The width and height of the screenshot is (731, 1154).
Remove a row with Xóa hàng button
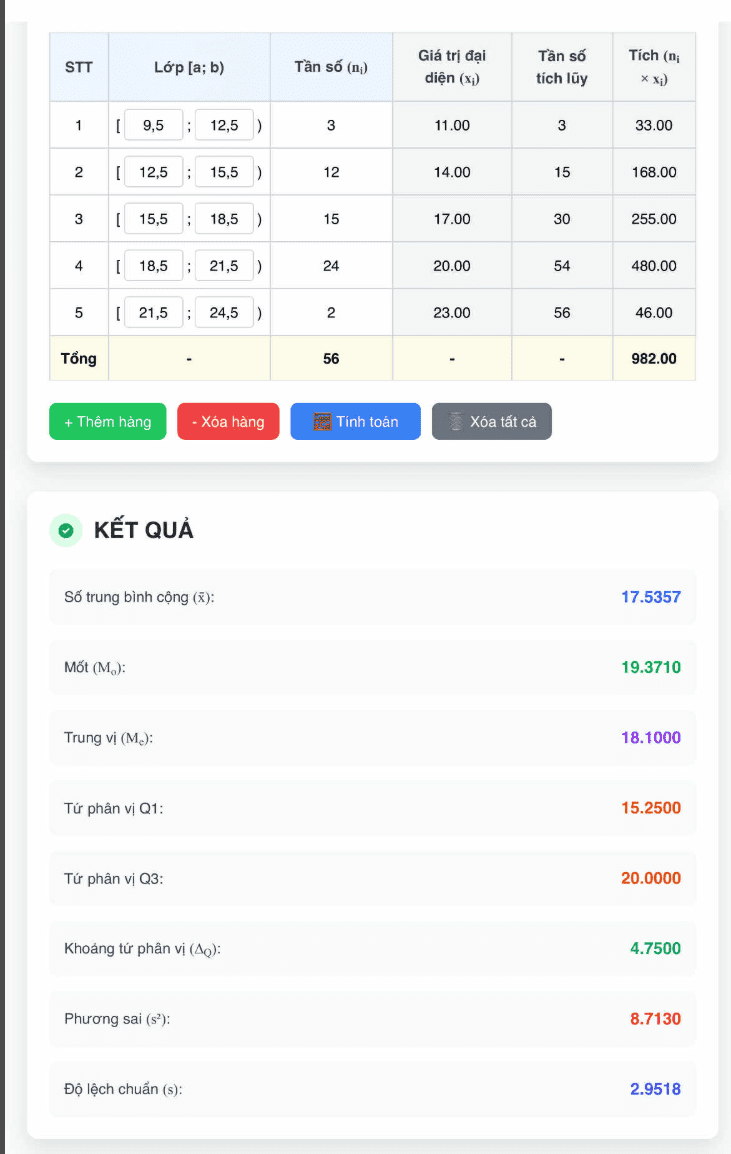(x=228, y=422)
